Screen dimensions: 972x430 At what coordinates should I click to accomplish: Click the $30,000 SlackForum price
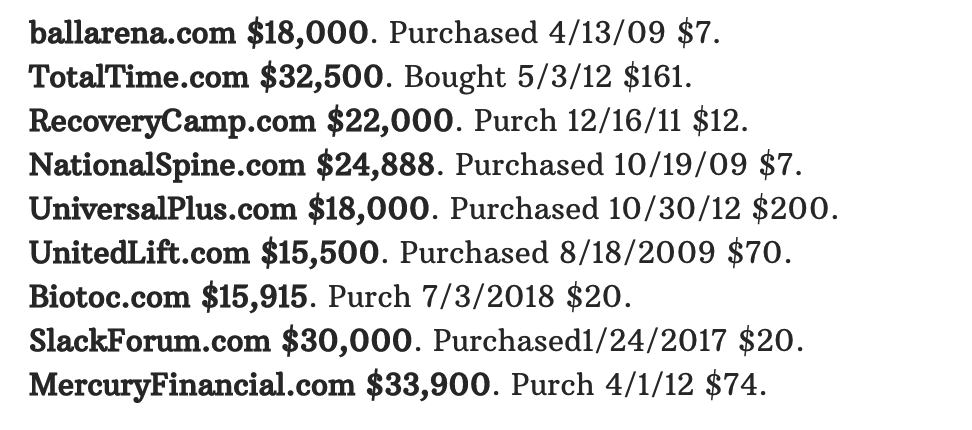coord(347,341)
